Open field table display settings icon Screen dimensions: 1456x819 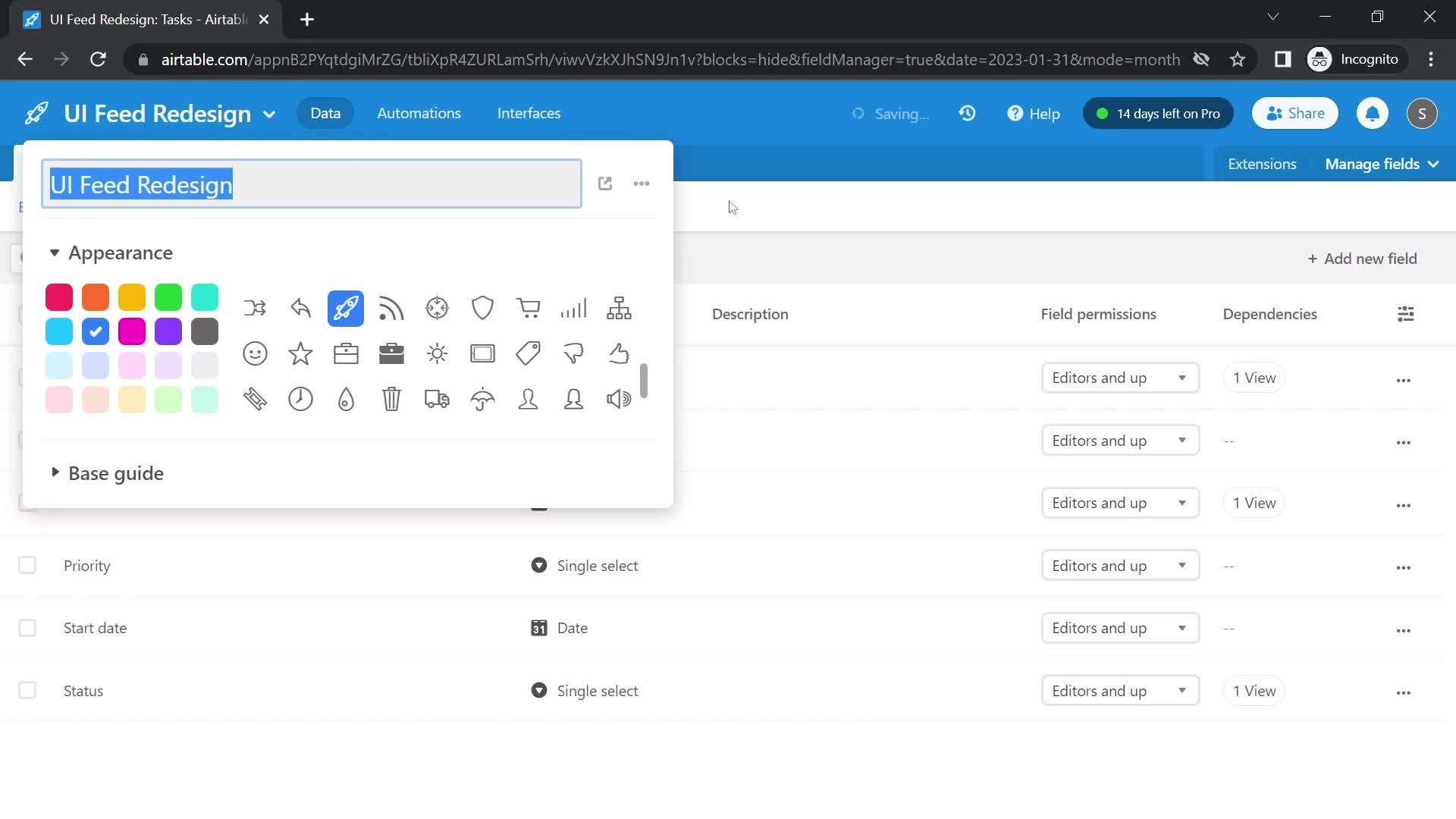click(1405, 314)
